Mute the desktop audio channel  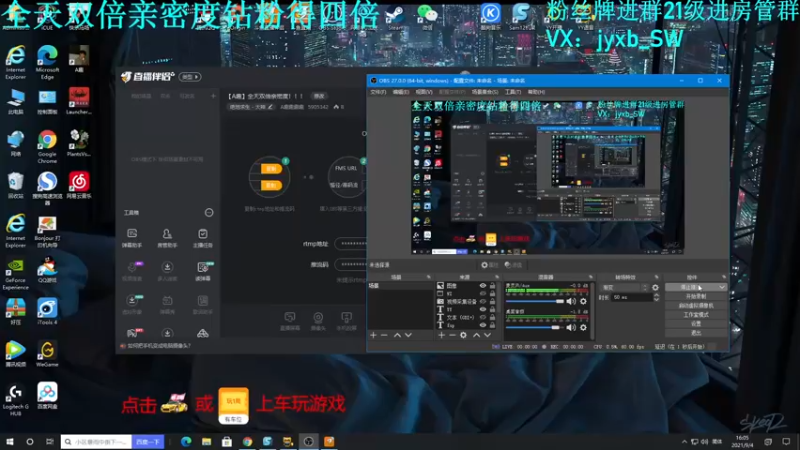point(571,328)
